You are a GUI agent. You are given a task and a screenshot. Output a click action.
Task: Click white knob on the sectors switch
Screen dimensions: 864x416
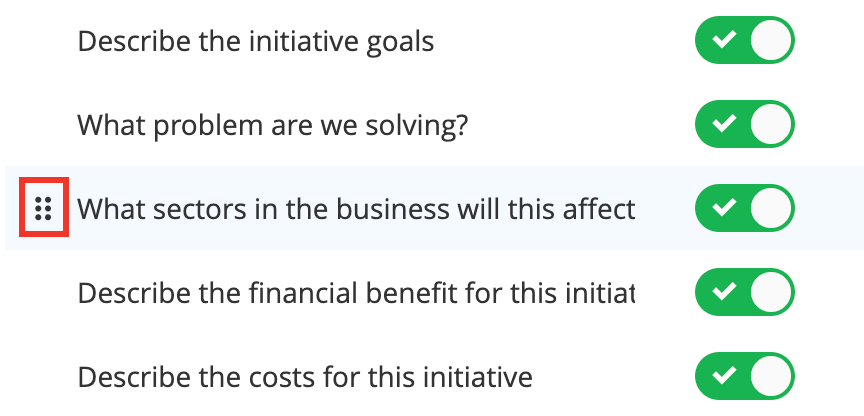pyautogui.click(x=770, y=208)
